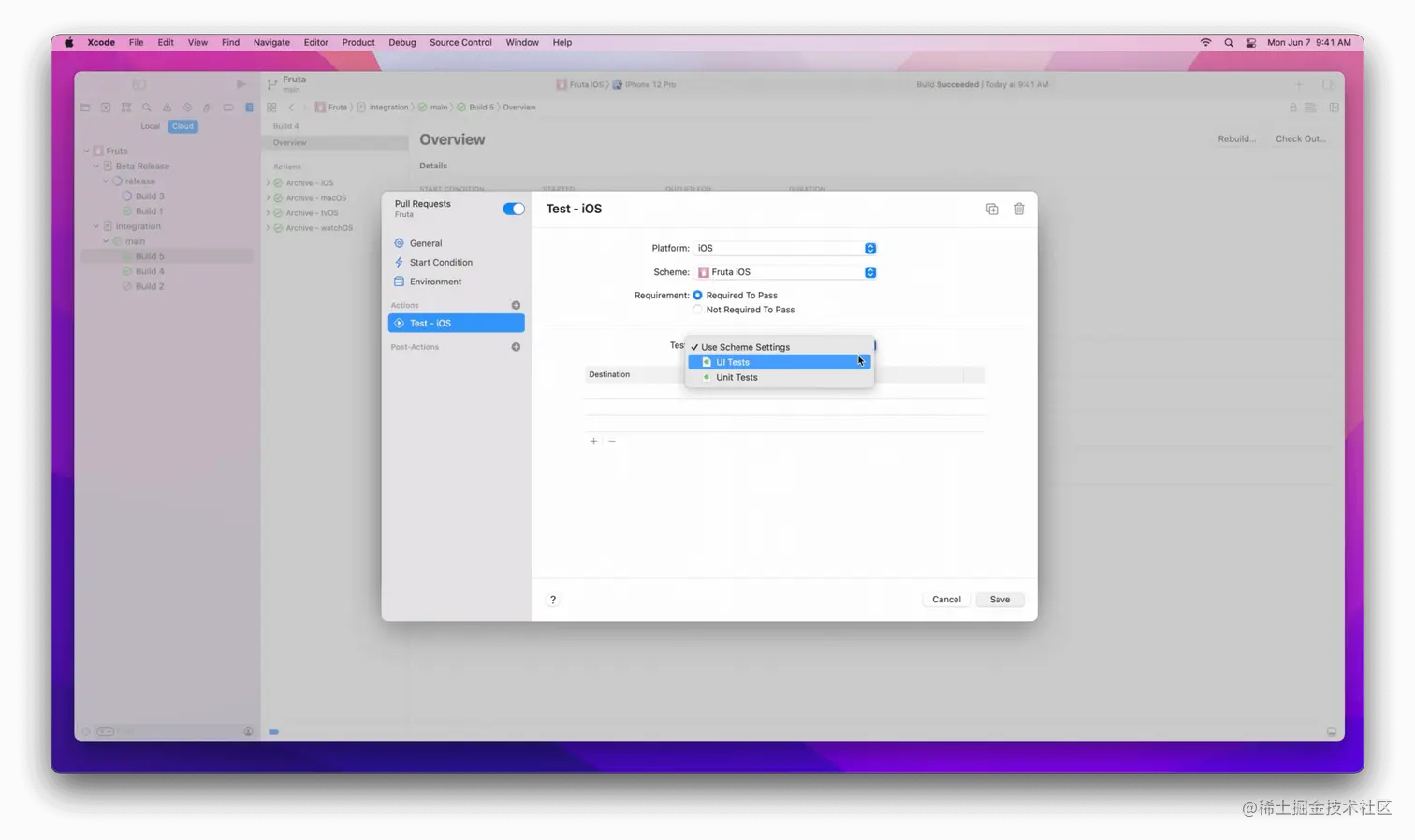Toggle the Pull Requests workflow switch
The height and width of the screenshot is (840, 1415).
[514, 209]
